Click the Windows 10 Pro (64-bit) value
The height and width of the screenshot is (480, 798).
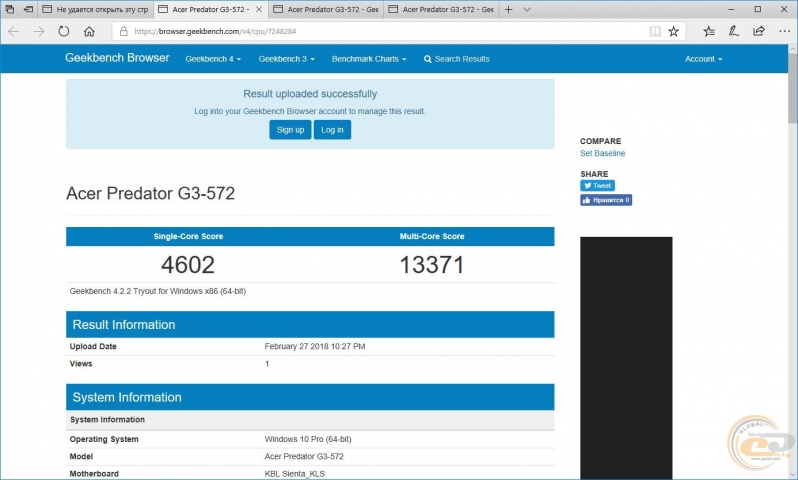308,439
